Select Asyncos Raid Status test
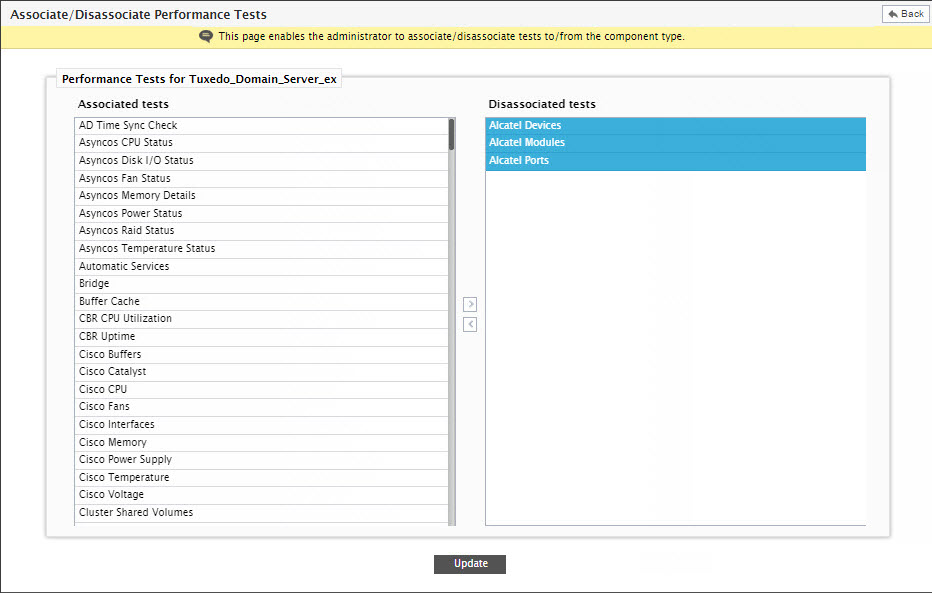Screen dimensions: 932x593 click(x=262, y=231)
